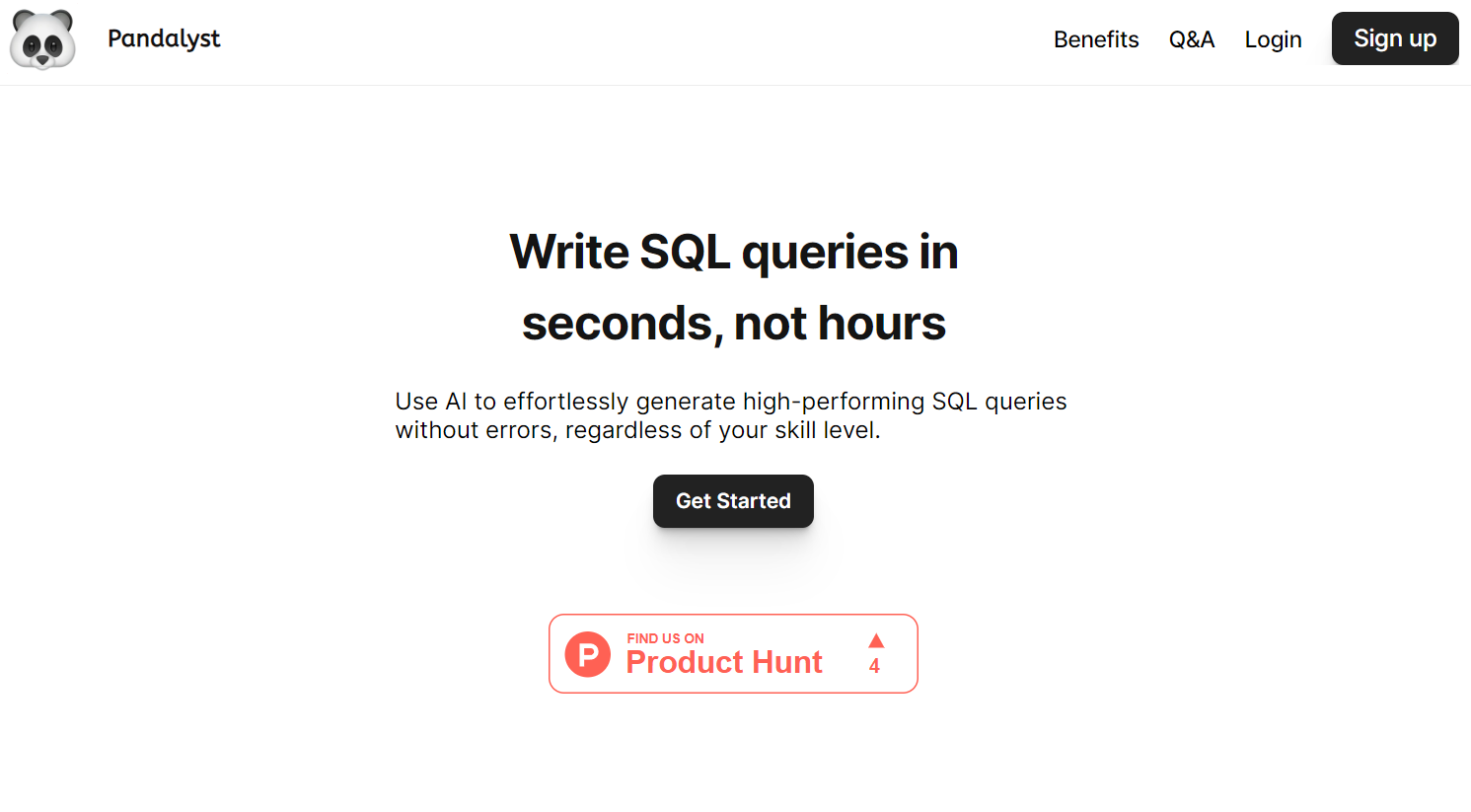This screenshot has height=812, width=1471.
Task: Click the word "SQL" in the headline
Action: [x=685, y=252]
